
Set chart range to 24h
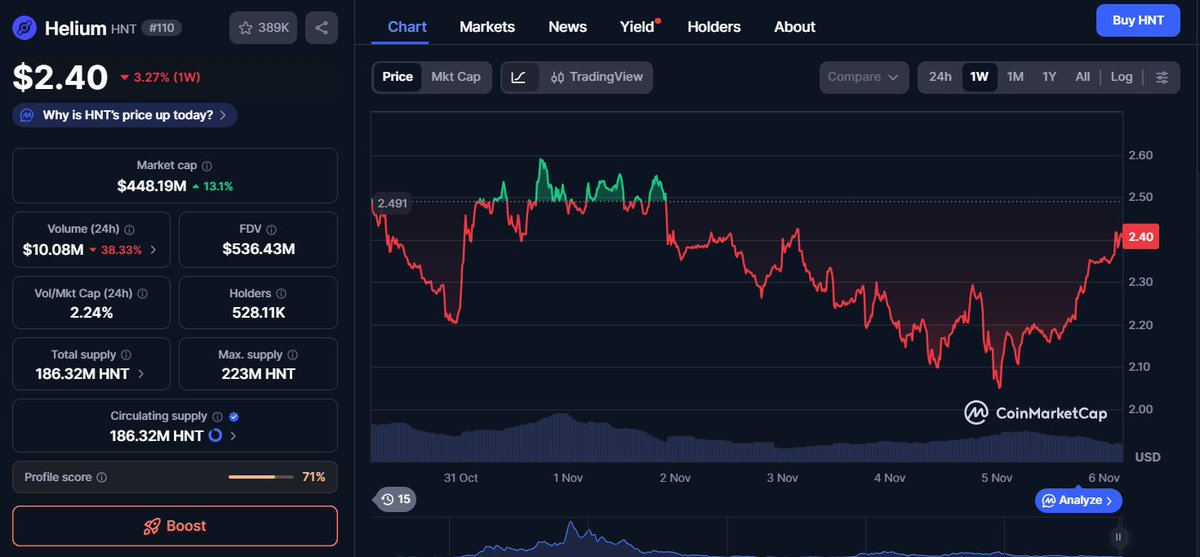(940, 77)
